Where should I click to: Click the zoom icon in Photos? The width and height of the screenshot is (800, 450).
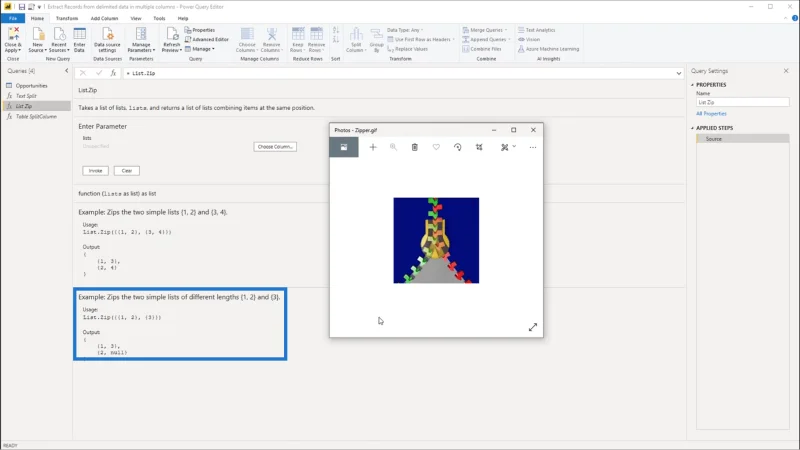tap(393, 147)
